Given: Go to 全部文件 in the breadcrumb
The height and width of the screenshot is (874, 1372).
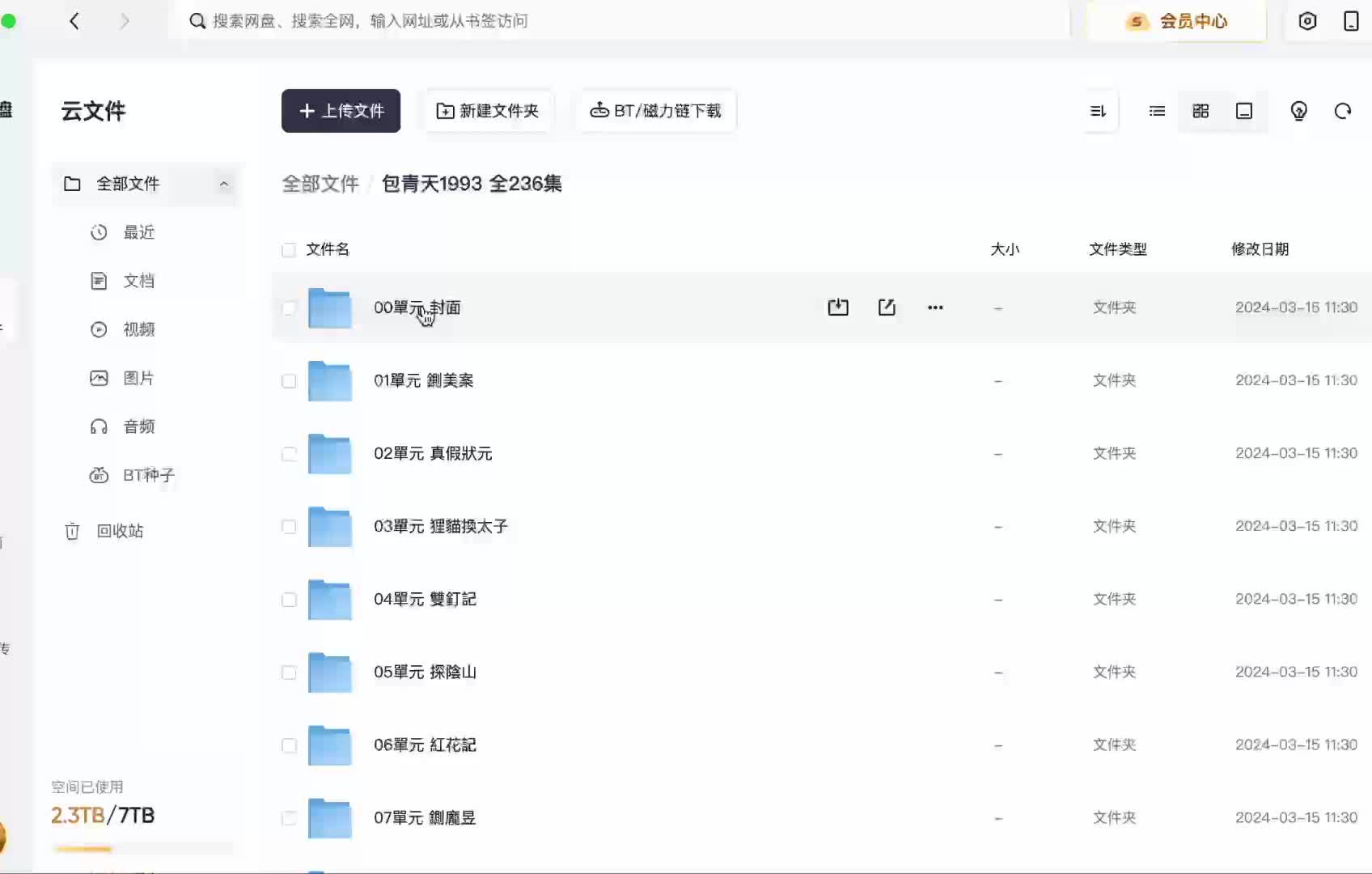Looking at the screenshot, I should click(320, 184).
